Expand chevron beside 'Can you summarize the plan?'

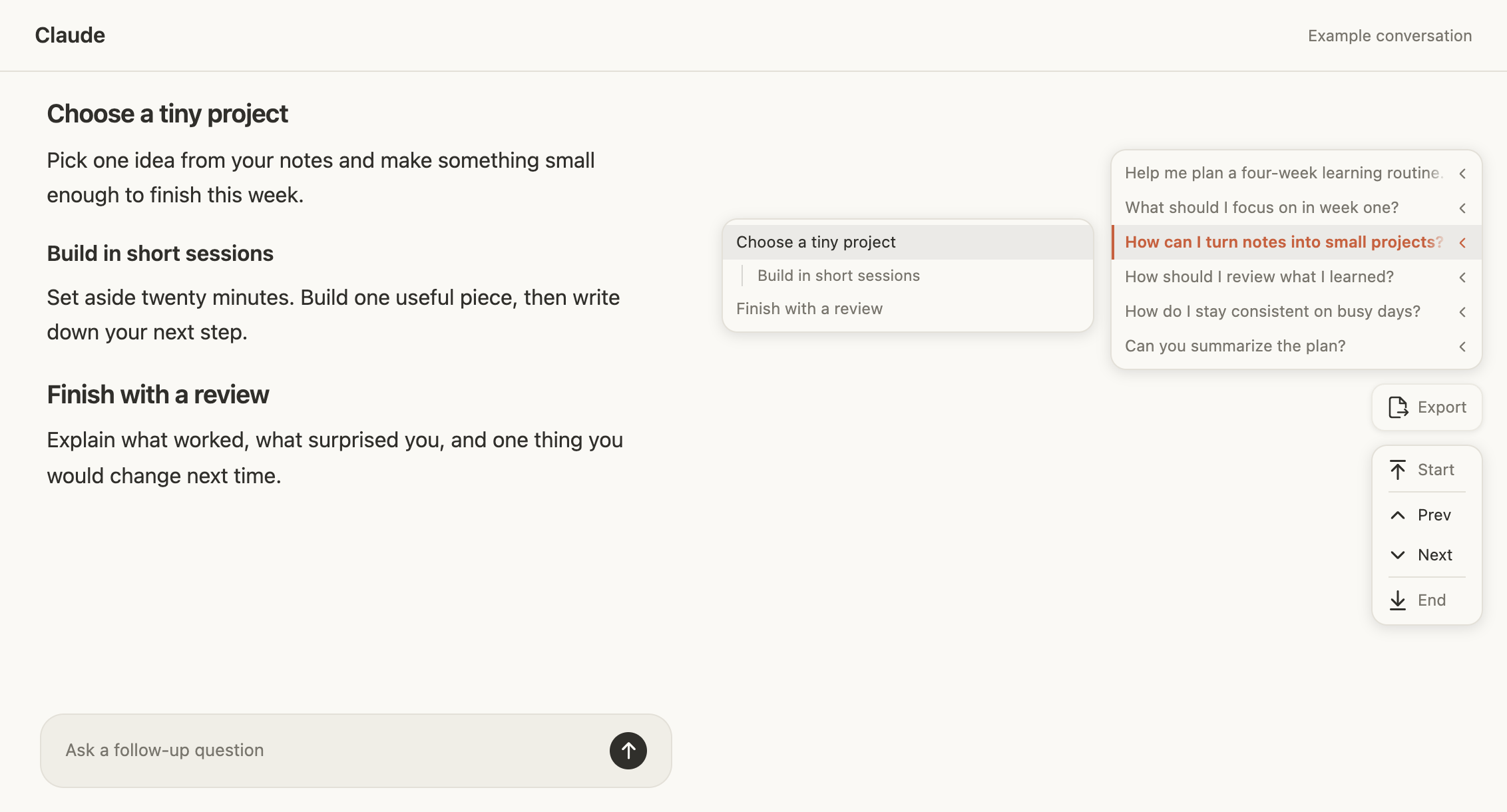pos(1462,346)
